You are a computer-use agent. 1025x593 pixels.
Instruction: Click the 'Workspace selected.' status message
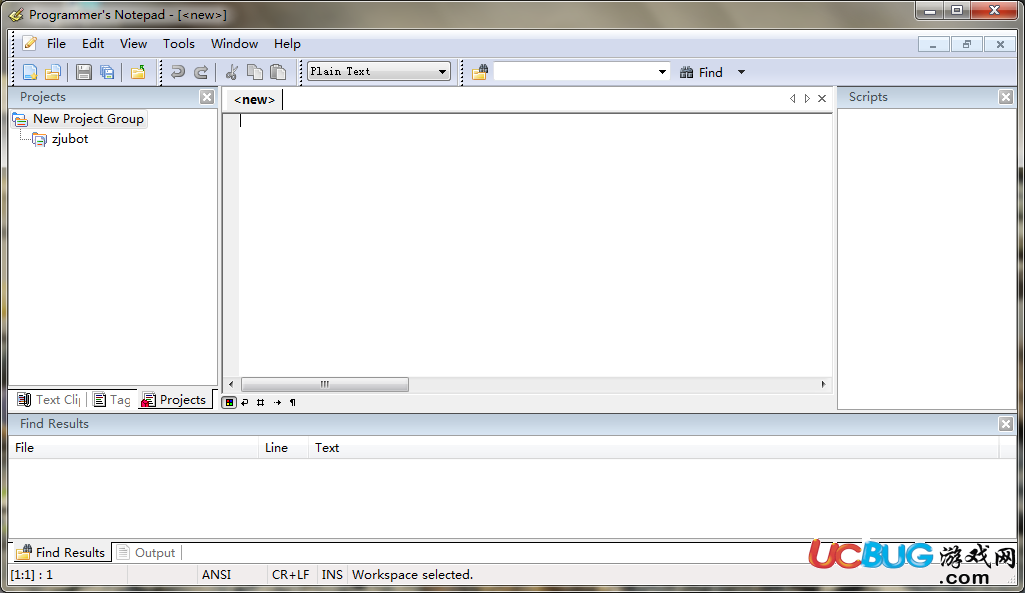click(412, 575)
